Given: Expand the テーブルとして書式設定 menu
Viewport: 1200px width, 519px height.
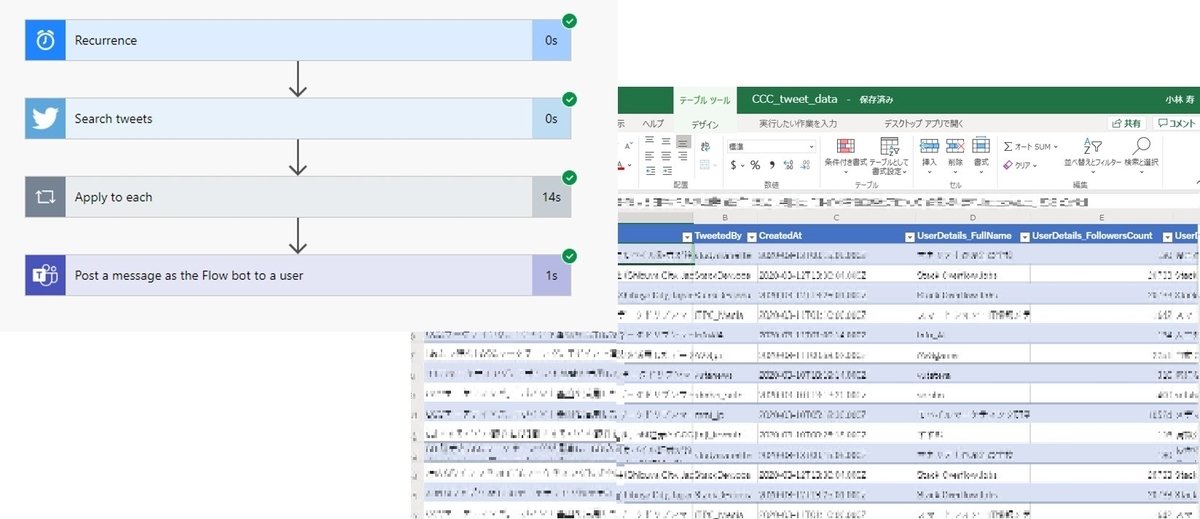Looking at the screenshot, I should point(889,156).
